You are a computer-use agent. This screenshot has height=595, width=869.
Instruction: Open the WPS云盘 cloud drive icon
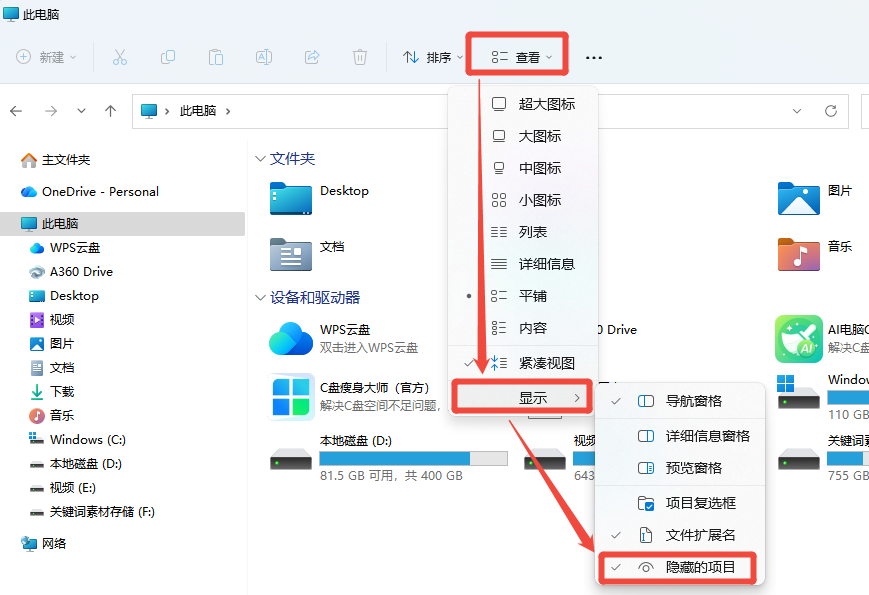pos(291,338)
